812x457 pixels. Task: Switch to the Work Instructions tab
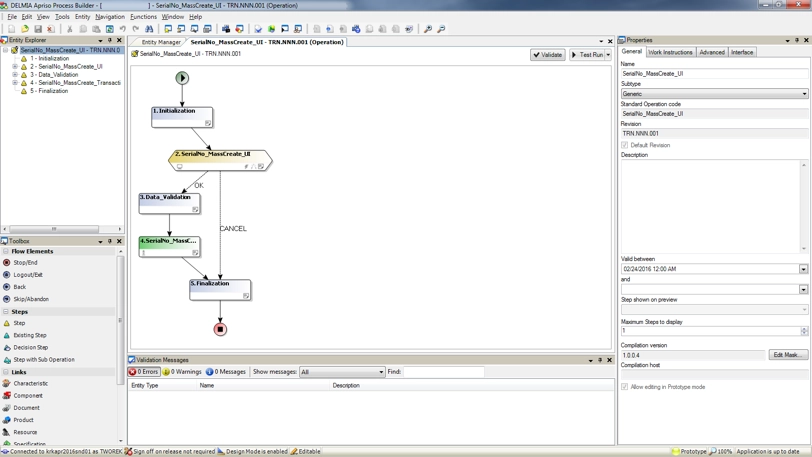(670, 52)
